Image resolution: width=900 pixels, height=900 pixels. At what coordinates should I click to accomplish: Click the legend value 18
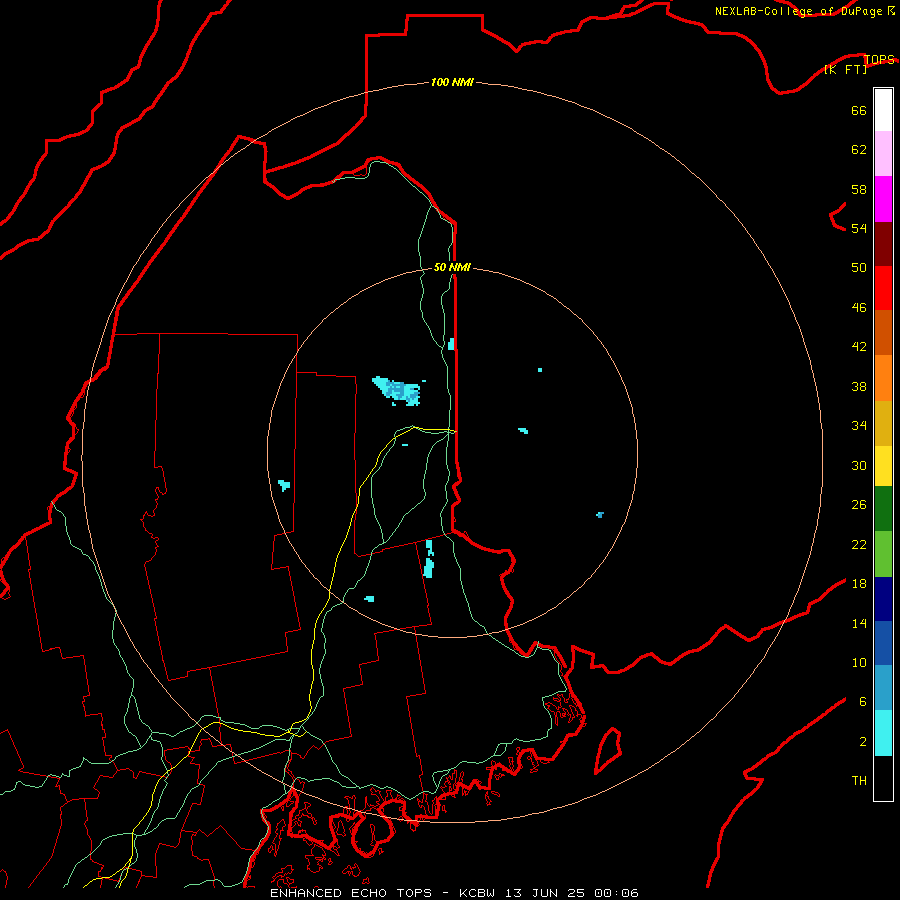pyautogui.click(x=859, y=584)
